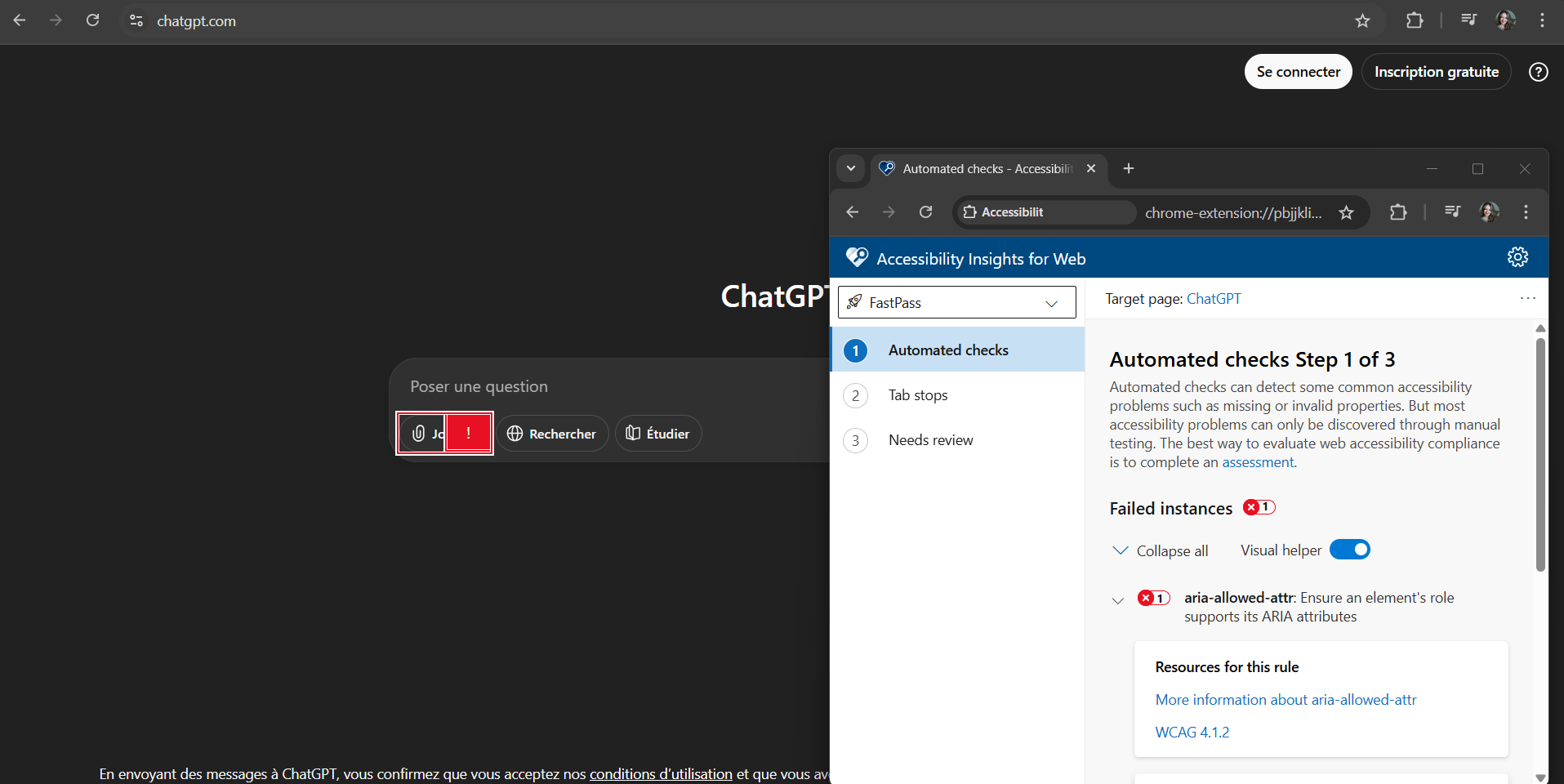Toggle the Visual helper switch

(x=1350, y=550)
